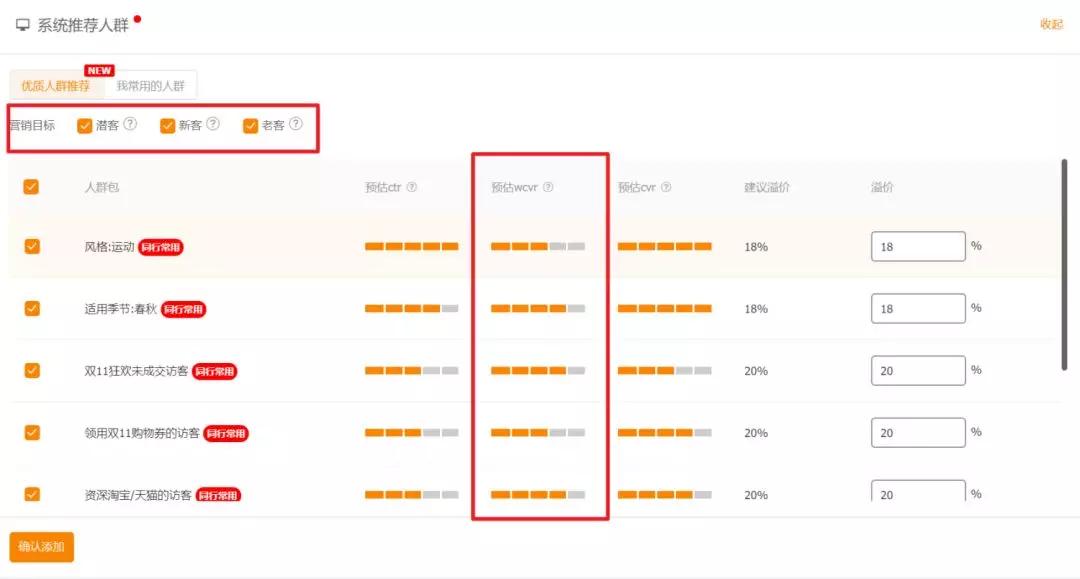Click 预估ctr bar for 风格:运动 row

point(411,246)
